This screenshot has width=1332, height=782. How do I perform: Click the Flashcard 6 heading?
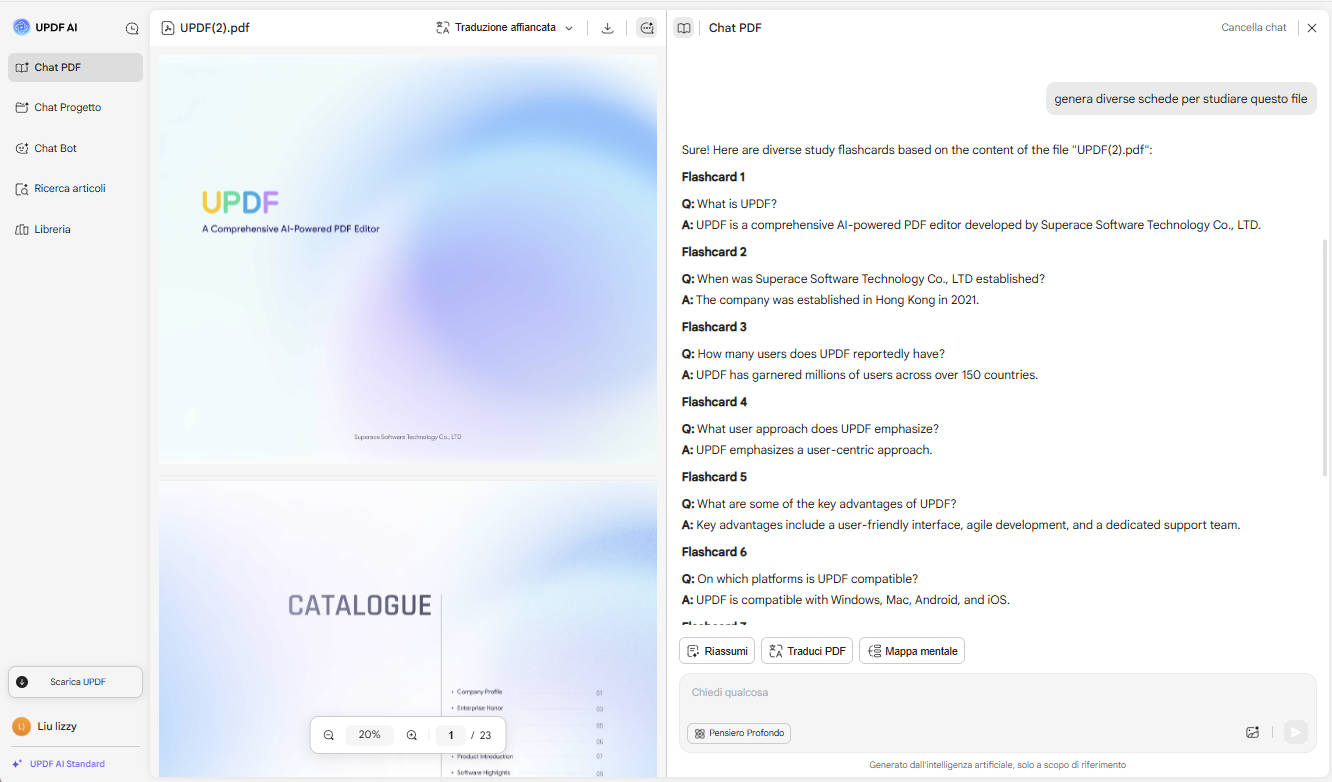(x=714, y=552)
